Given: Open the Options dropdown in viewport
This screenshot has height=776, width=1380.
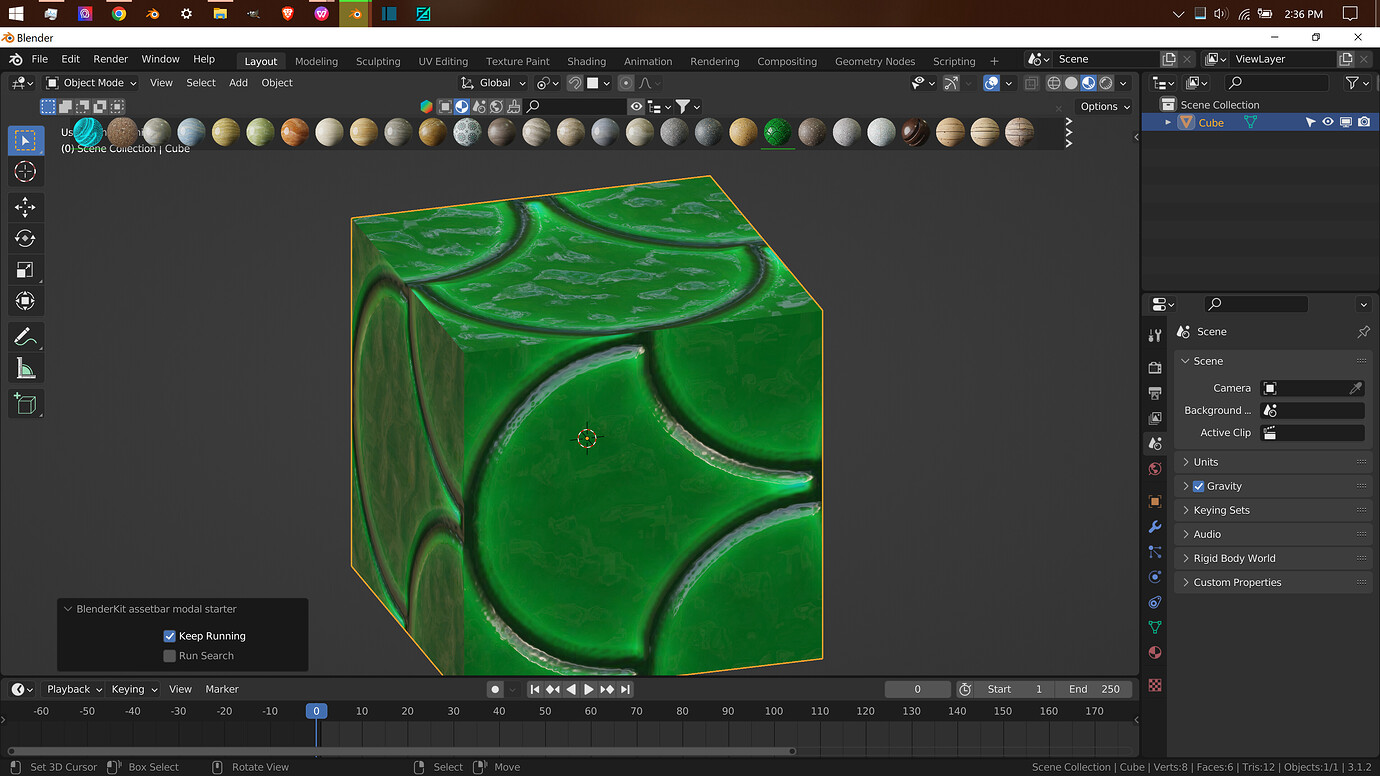Looking at the screenshot, I should tap(1104, 107).
